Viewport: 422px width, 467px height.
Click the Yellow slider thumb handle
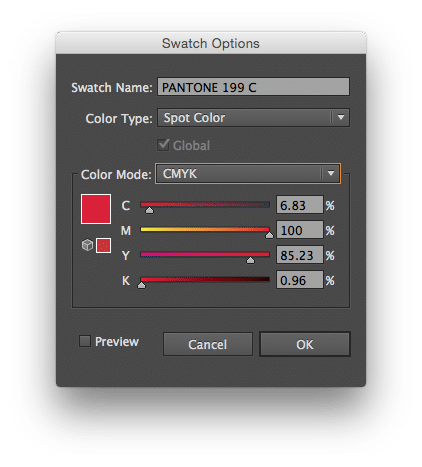250,260
